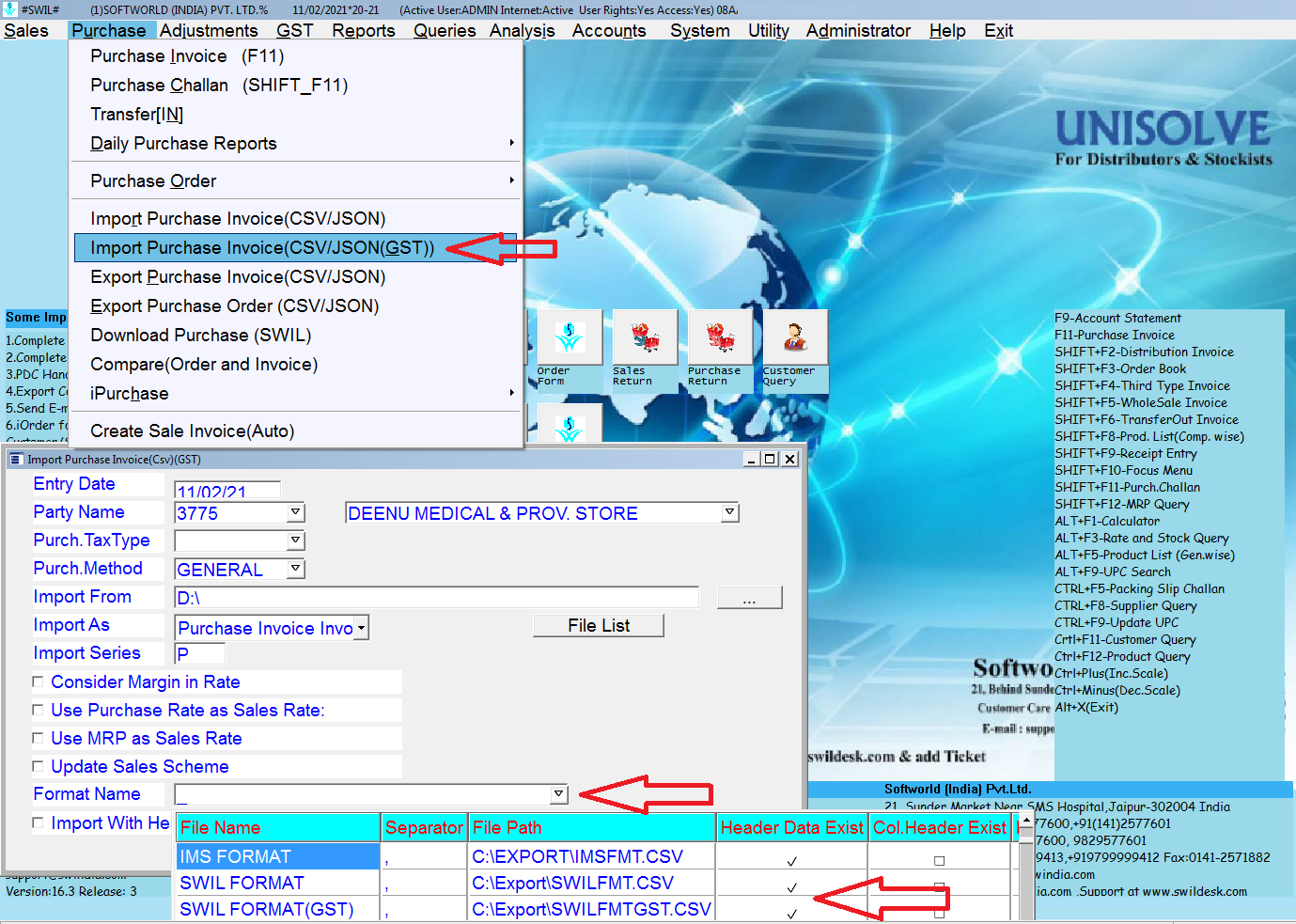Click the Import Series field
The width and height of the screenshot is (1296, 924).
[x=200, y=653]
